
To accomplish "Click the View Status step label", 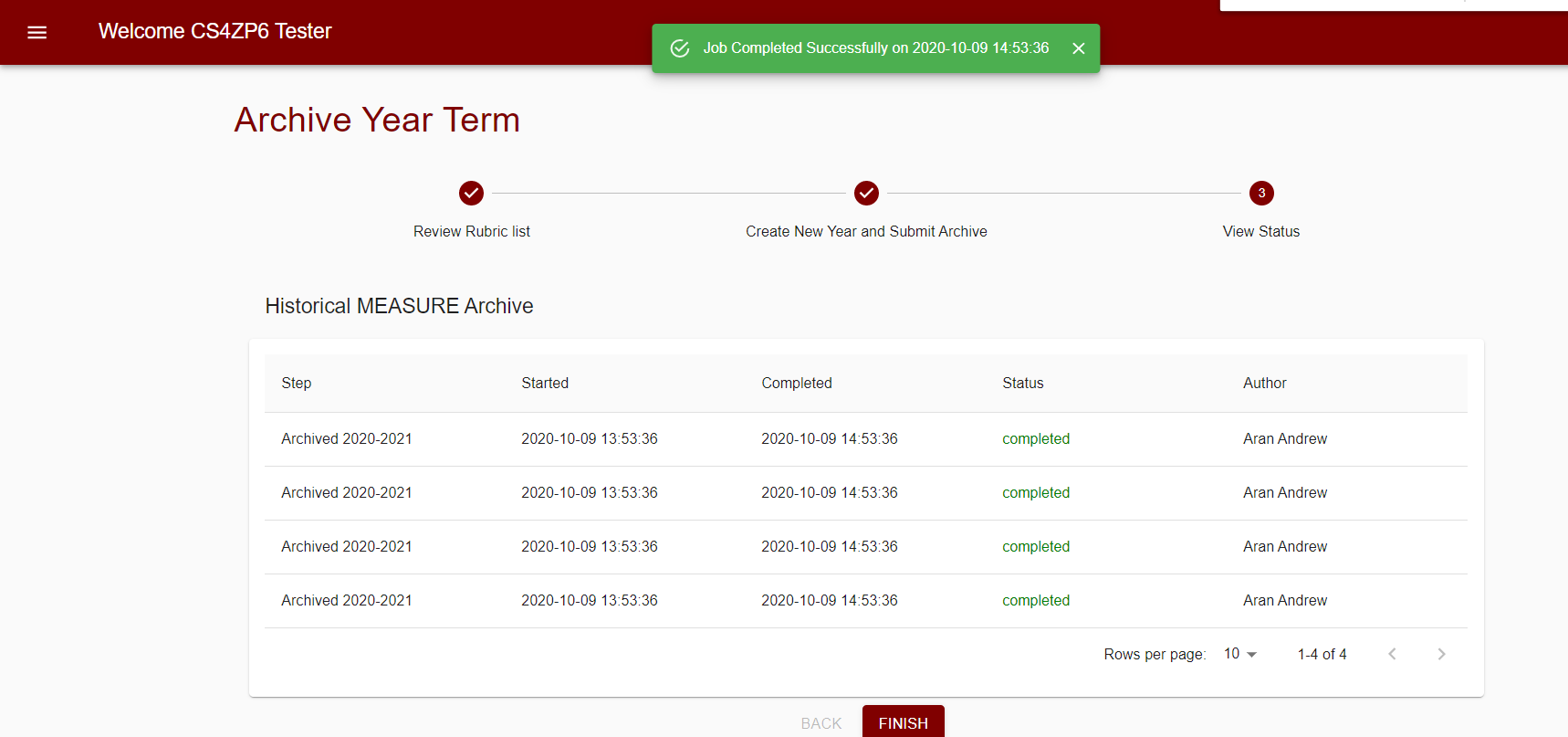I will point(1261,232).
